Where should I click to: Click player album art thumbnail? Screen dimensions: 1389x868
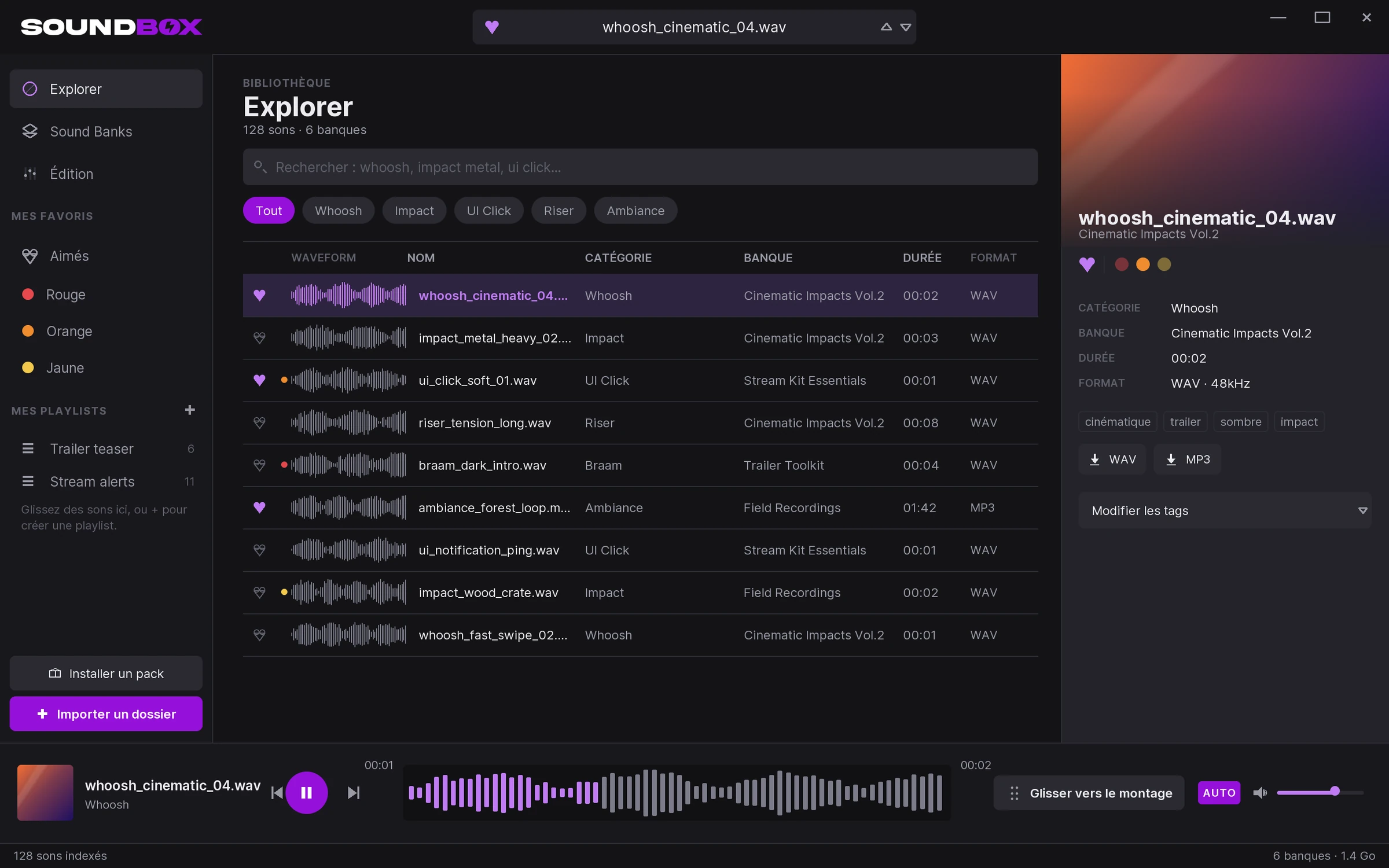[45, 793]
